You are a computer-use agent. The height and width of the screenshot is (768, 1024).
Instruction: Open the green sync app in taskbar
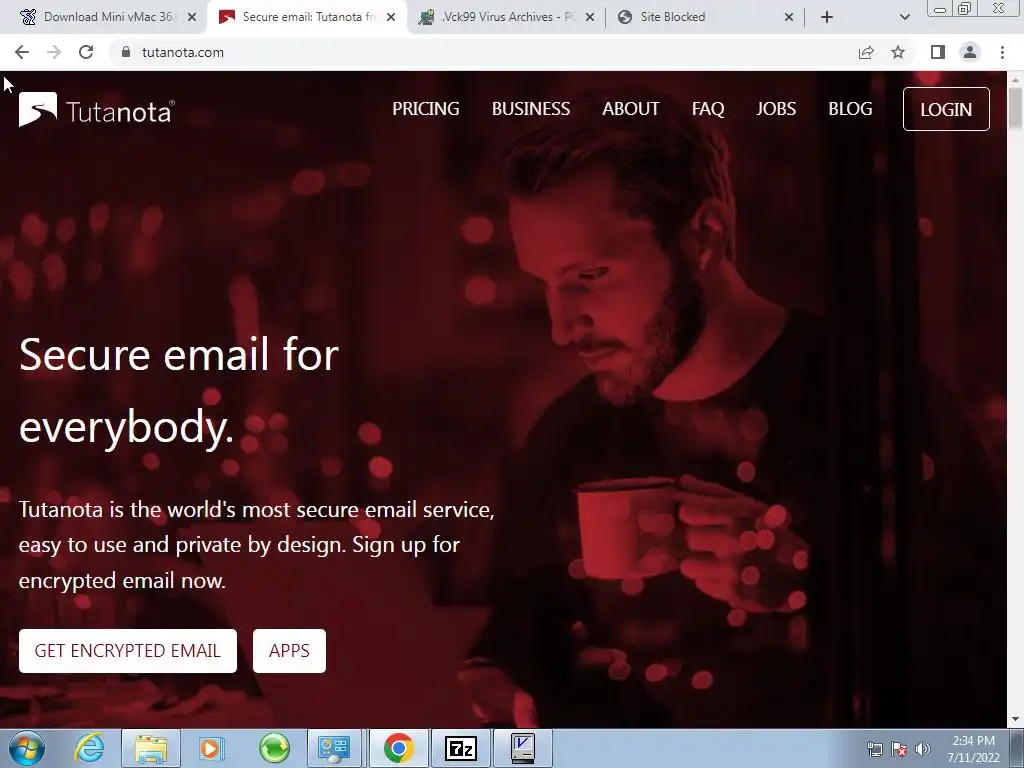[274, 748]
